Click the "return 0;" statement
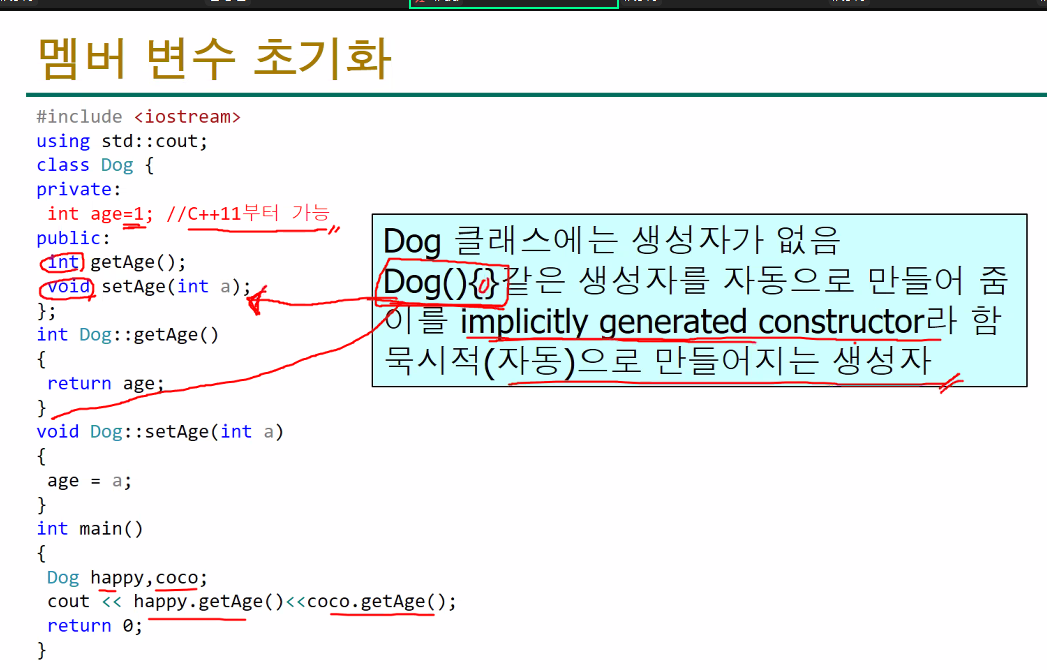This screenshot has height=670, width=1047. click(x=95, y=626)
